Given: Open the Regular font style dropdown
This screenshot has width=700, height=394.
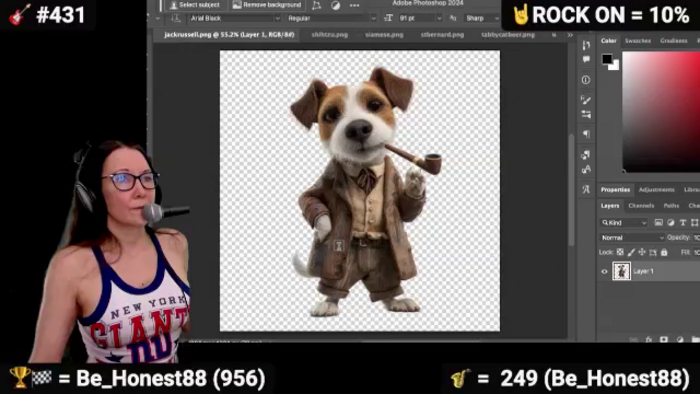Looking at the screenshot, I should coord(331,18).
